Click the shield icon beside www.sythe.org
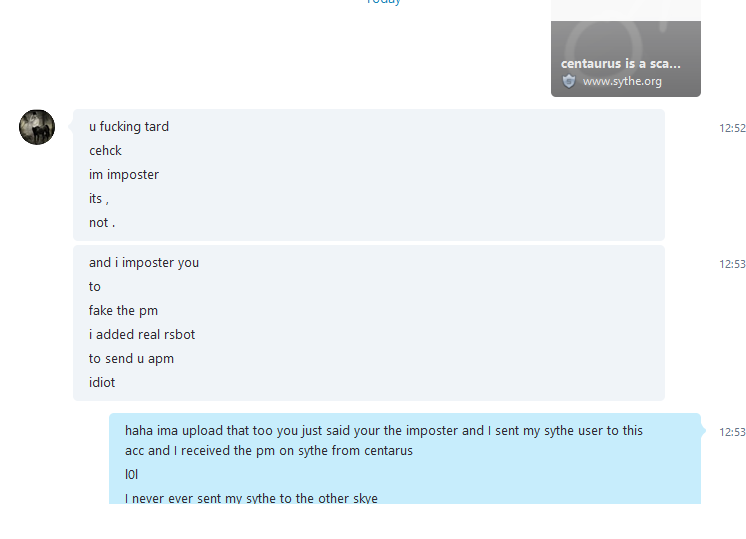 coord(569,81)
